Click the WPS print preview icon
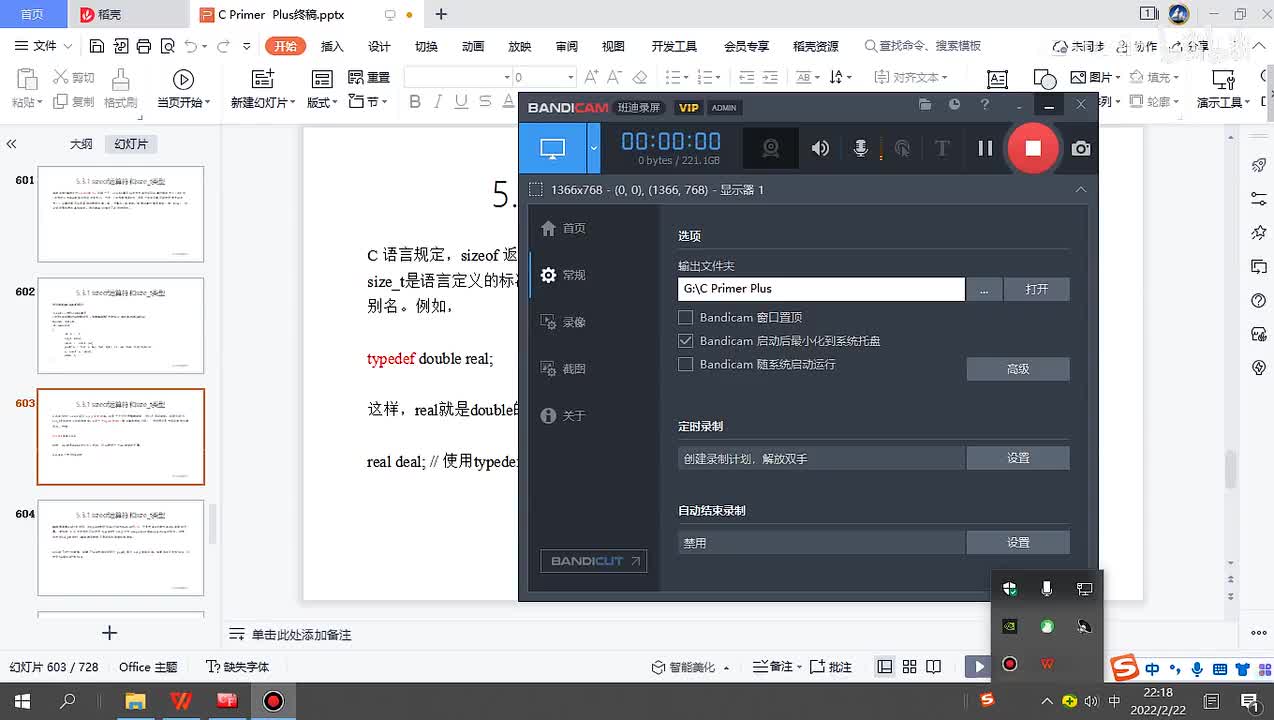 (167, 46)
